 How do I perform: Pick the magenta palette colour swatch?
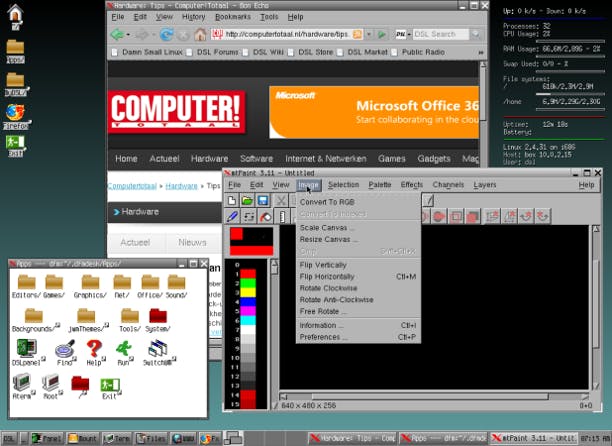pyautogui.click(x=248, y=311)
